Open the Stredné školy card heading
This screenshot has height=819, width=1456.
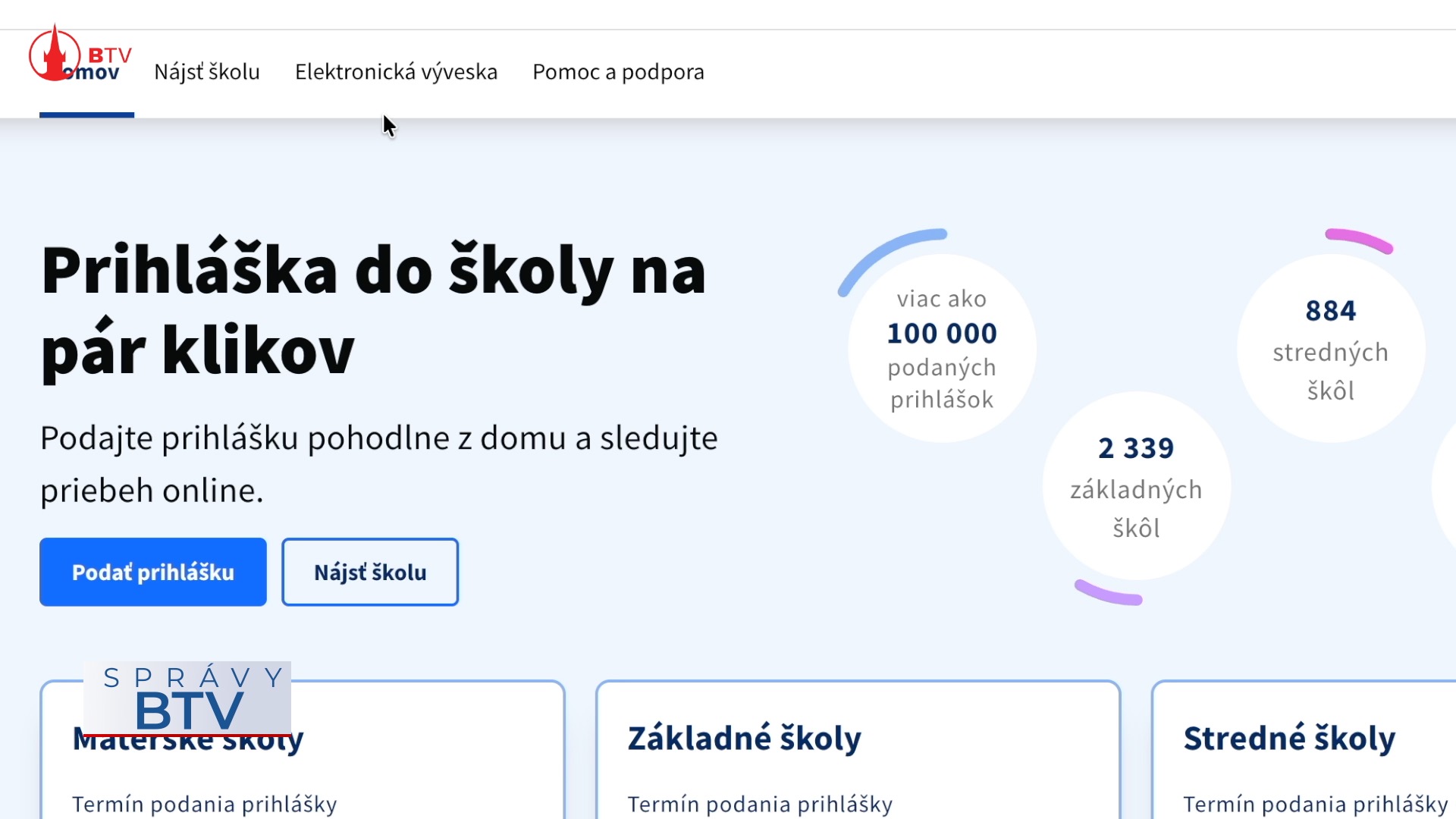click(1289, 738)
